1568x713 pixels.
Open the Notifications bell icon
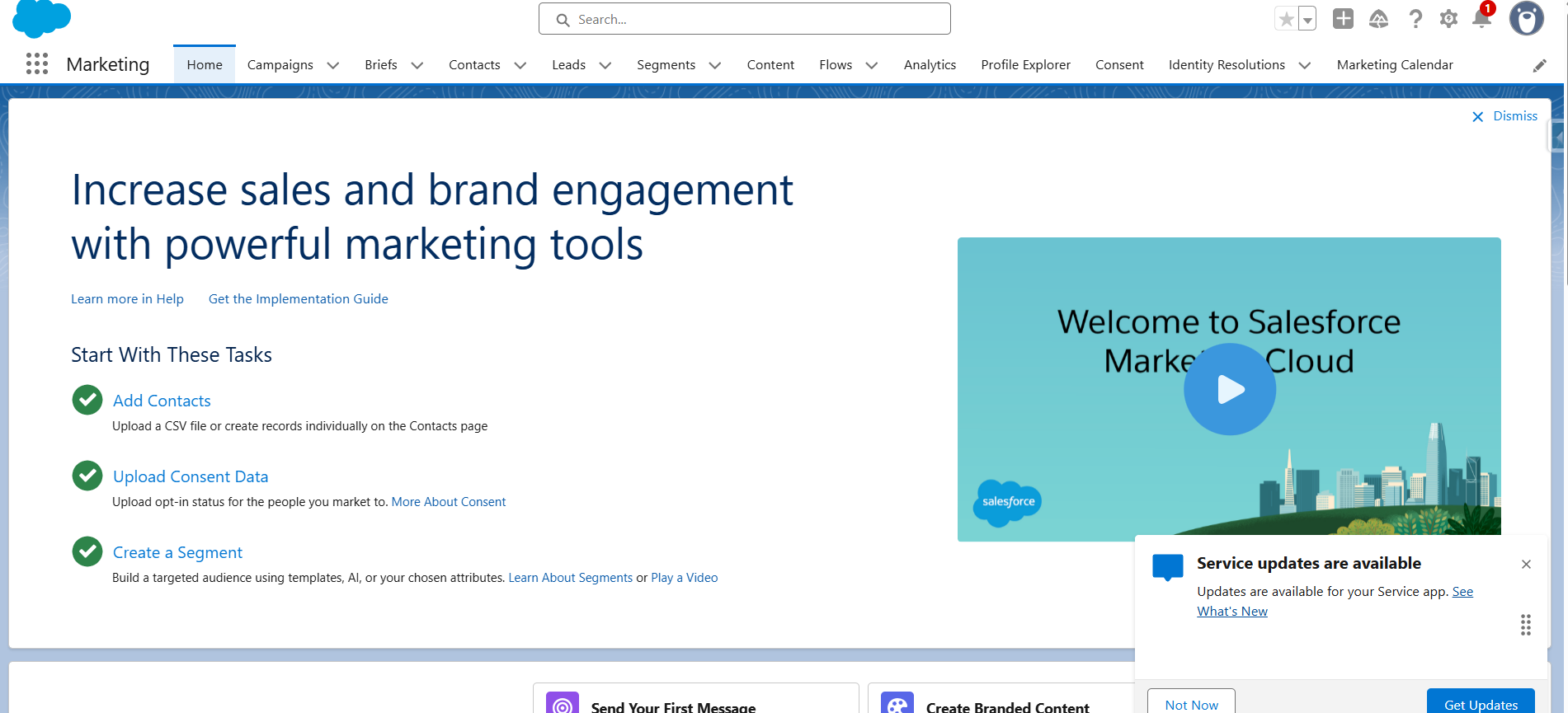click(x=1482, y=18)
